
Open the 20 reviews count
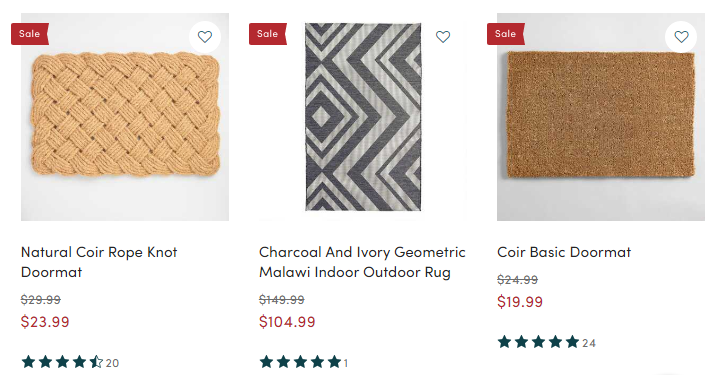pyautogui.click(x=112, y=363)
